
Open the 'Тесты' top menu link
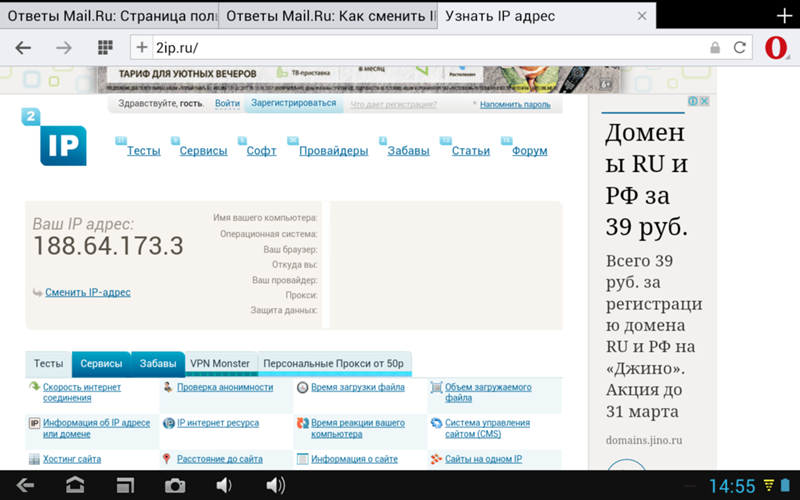(143, 151)
